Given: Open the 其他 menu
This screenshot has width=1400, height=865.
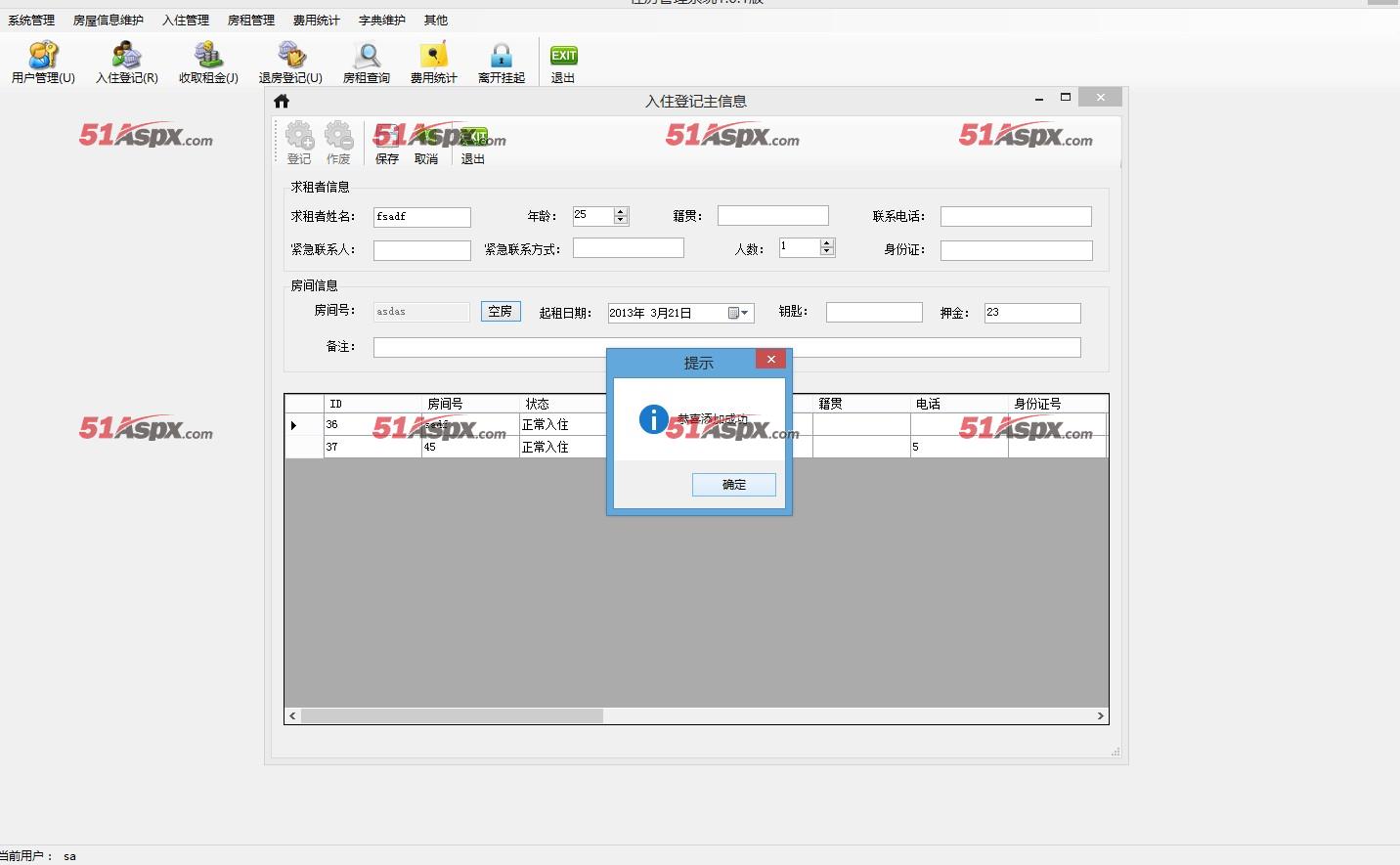Looking at the screenshot, I should tap(436, 20).
